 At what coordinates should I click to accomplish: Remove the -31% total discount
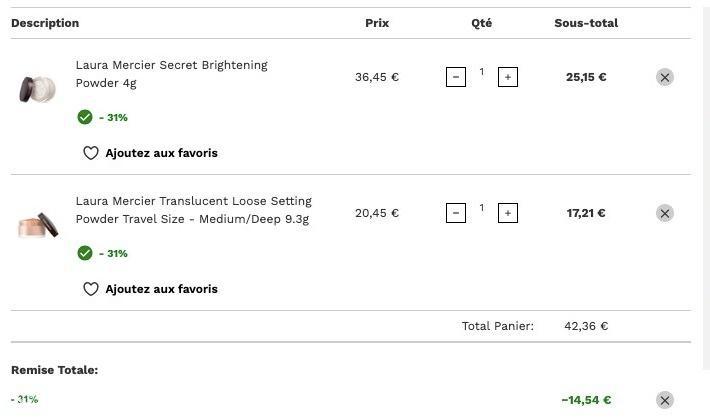[x=665, y=400]
